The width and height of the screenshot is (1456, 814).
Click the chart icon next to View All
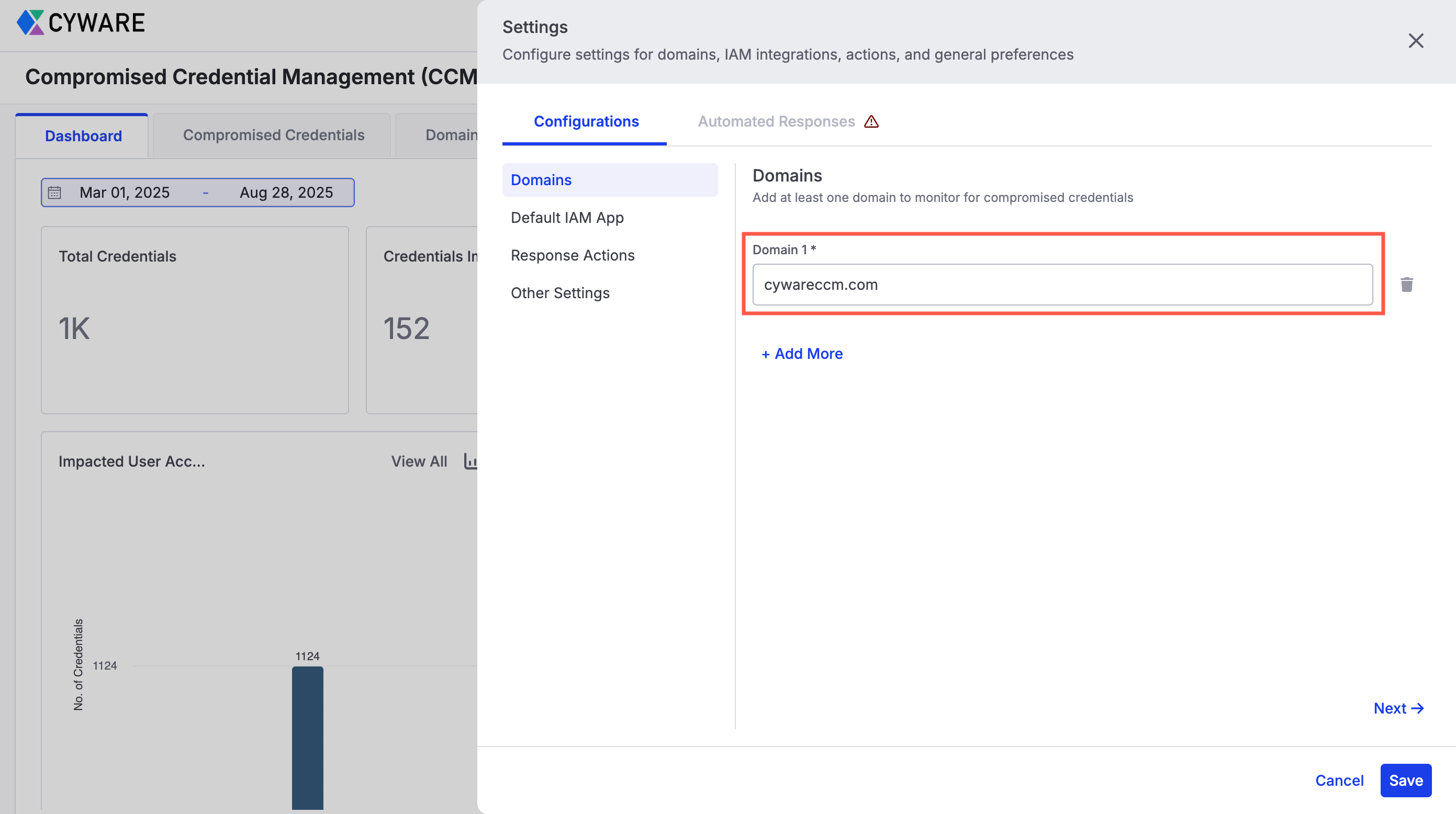pos(471,461)
